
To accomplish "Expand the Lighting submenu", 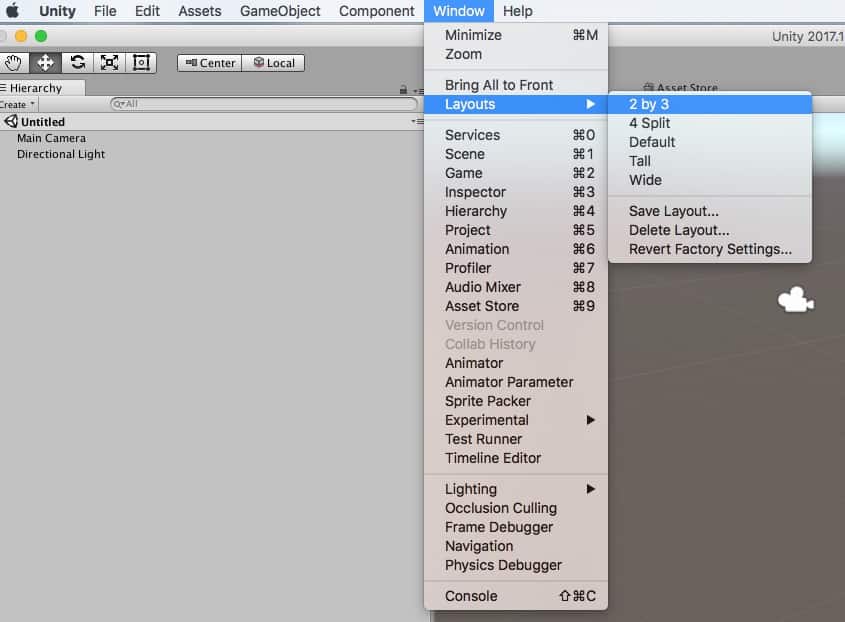I will point(516,489).
